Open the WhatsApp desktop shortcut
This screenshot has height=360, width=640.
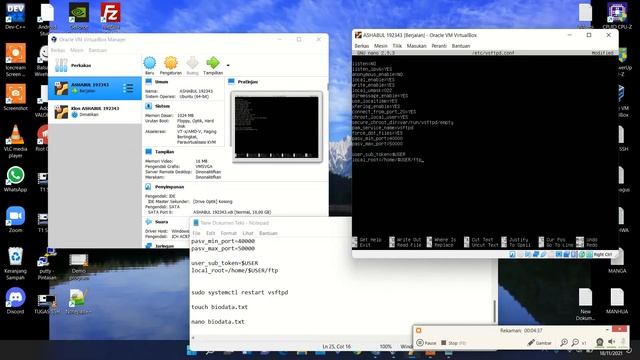pos(16,179)
